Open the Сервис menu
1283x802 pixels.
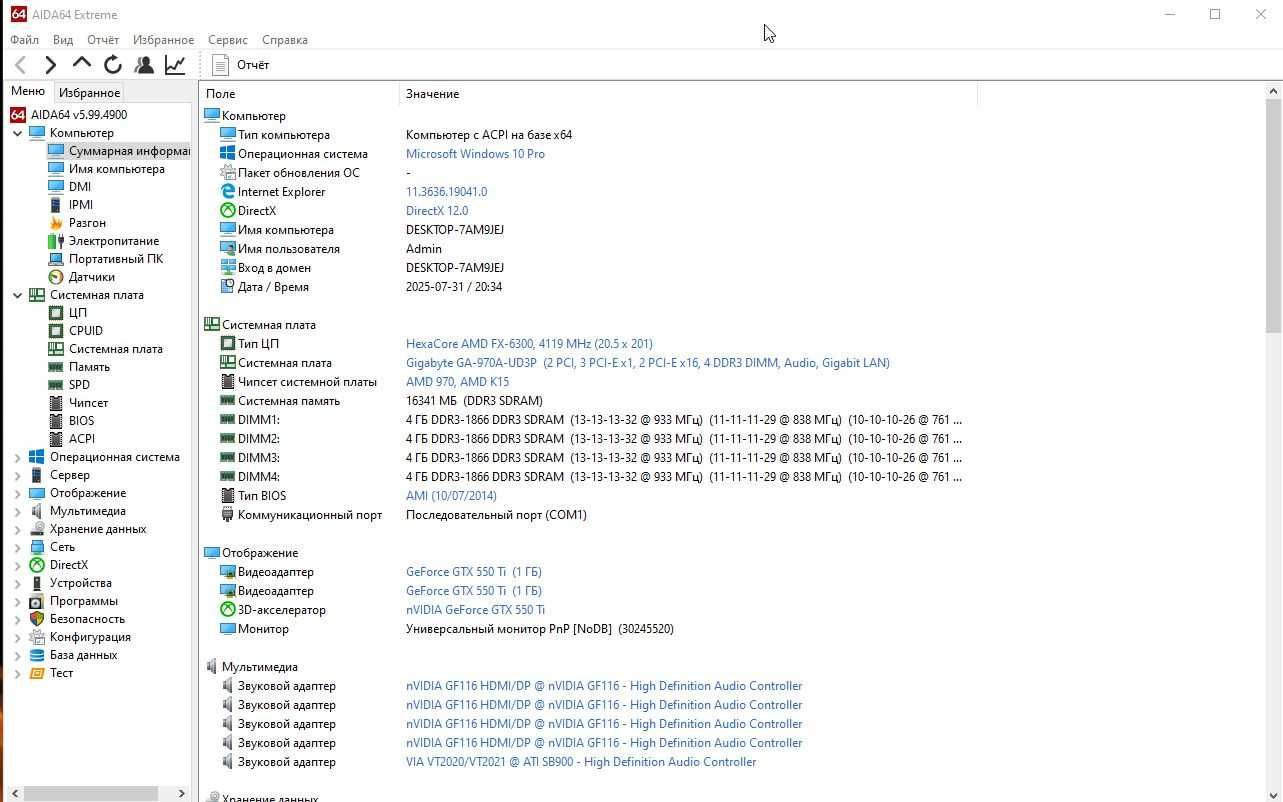click(x=228, y=40)
